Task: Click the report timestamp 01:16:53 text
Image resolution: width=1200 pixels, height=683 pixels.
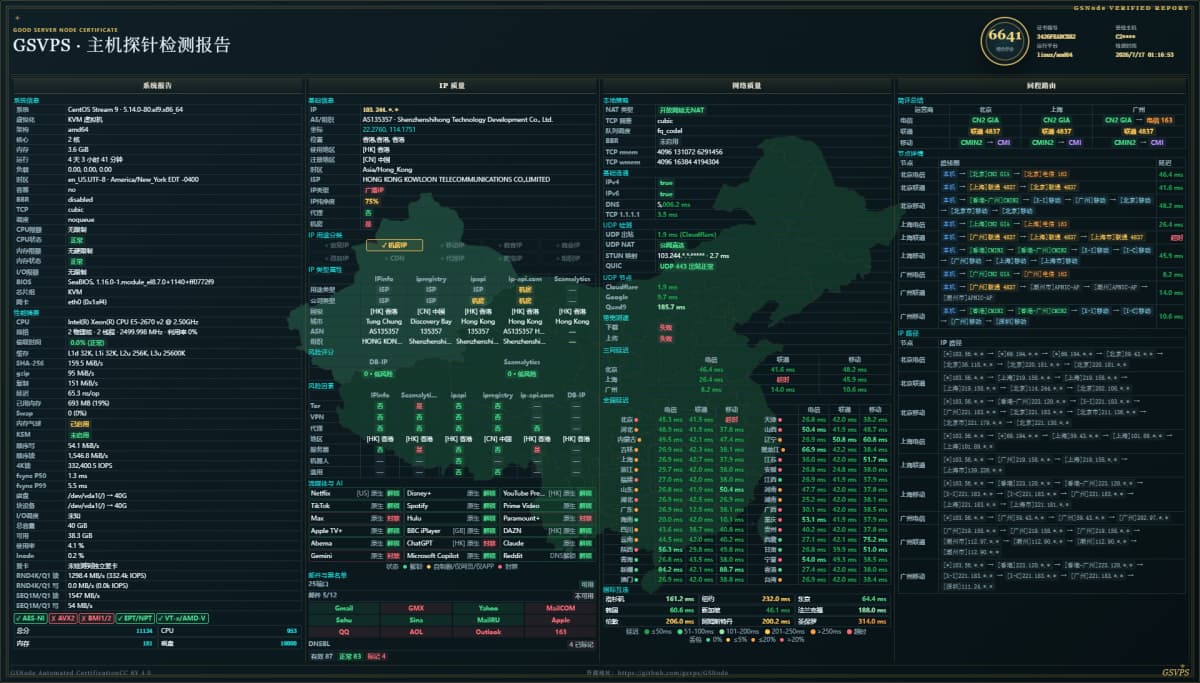Action: [x=1144, y=55]
